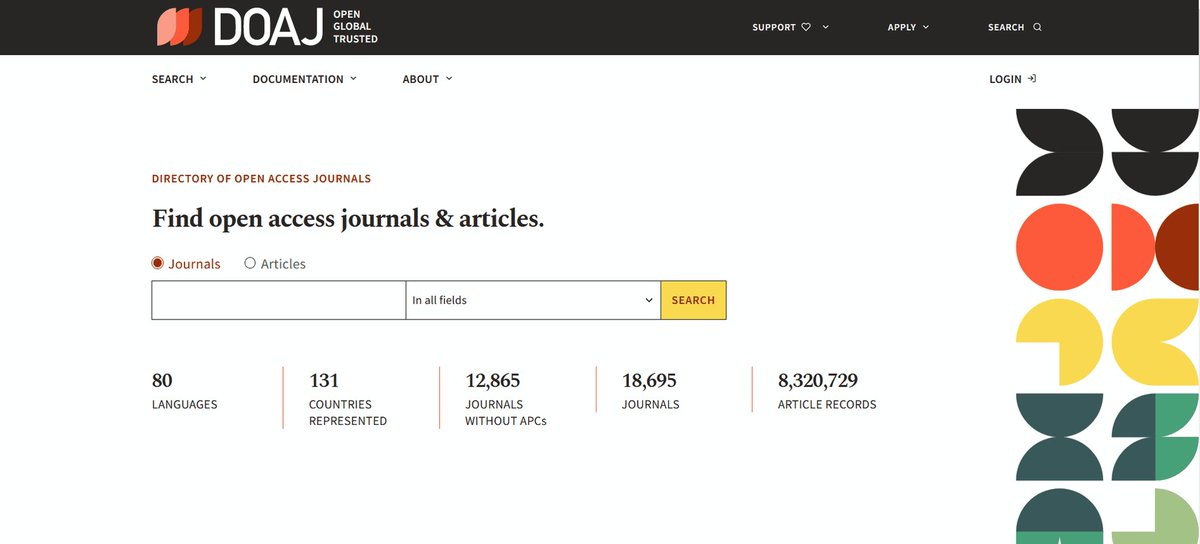The width and height of the screenshot is (1200, 544).
Task: Click the magnifier icon beside Search in header
Action: [x=1037, y=27]
